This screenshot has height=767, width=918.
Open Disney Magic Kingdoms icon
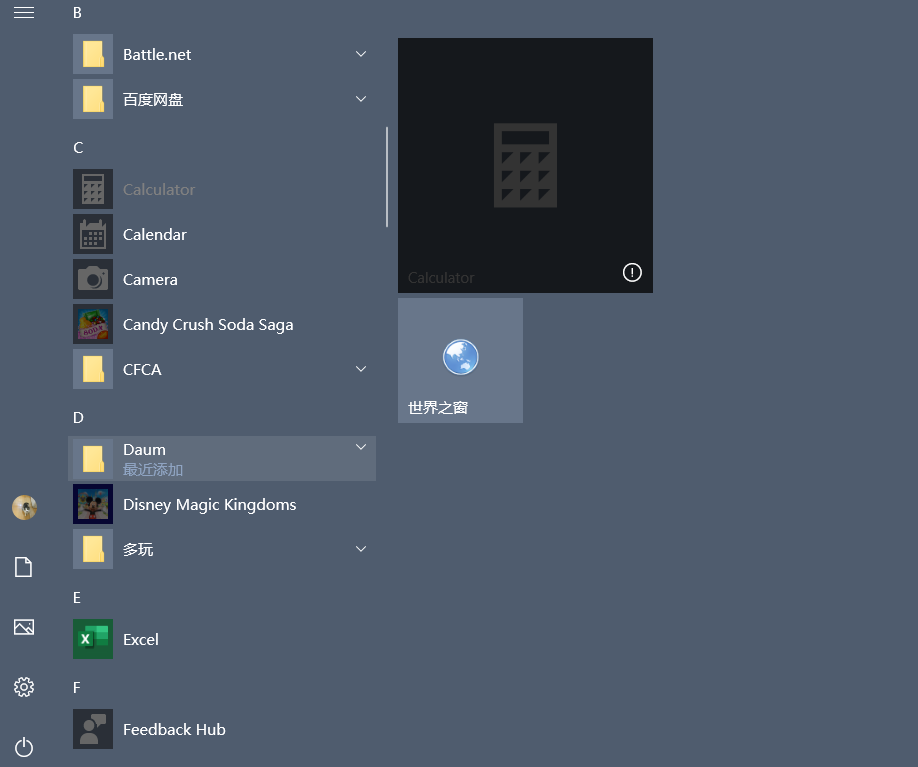coord(93,504)
